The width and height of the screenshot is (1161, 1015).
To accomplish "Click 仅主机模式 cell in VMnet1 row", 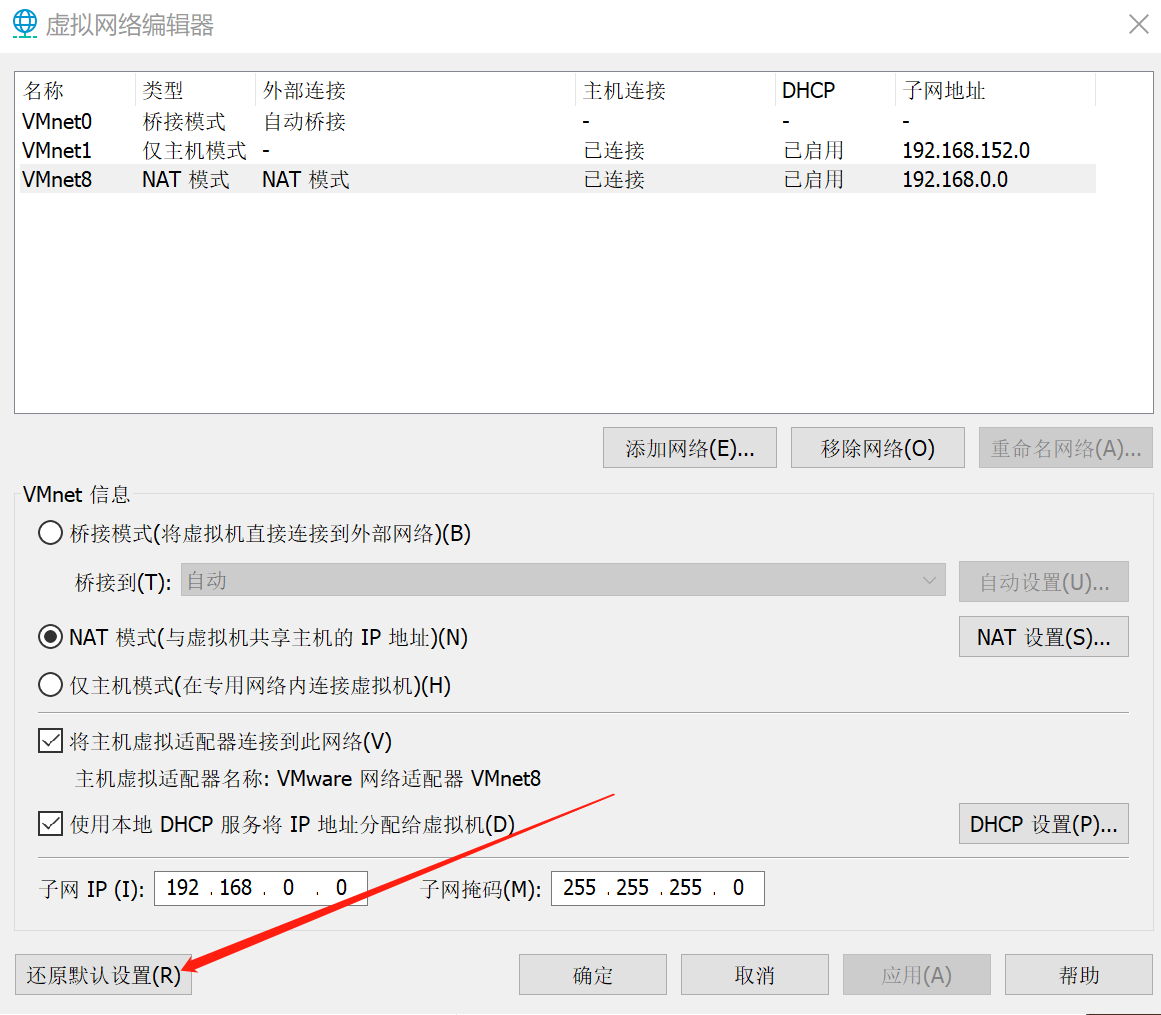I will (x=194, y=150).
